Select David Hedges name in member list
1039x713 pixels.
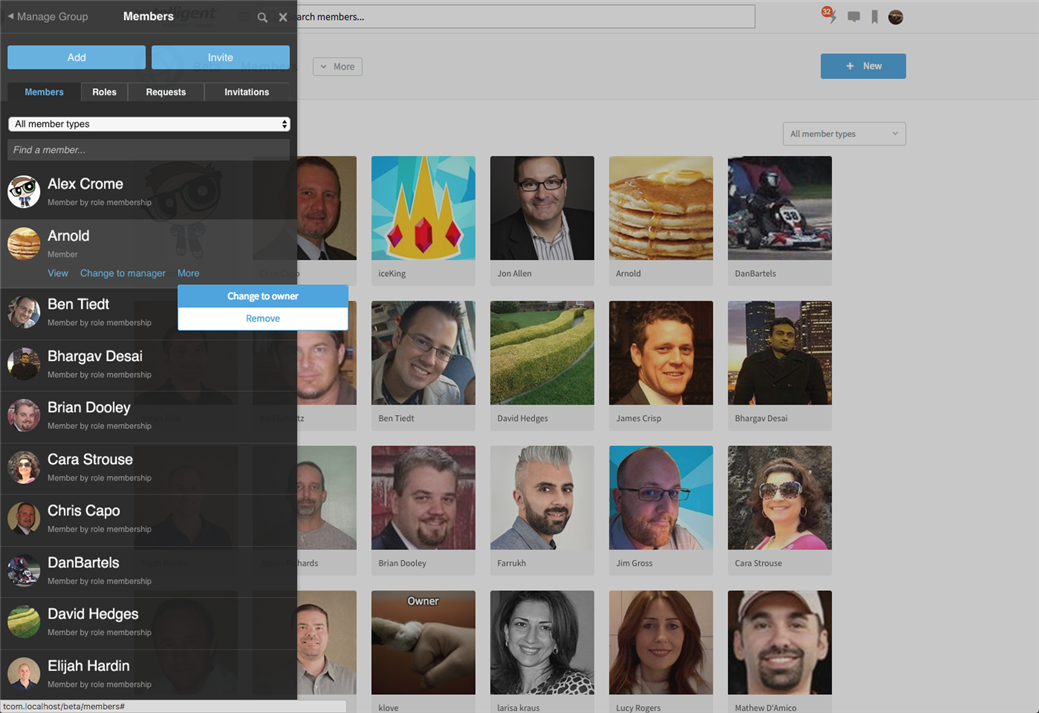click(x=93, y=614)
